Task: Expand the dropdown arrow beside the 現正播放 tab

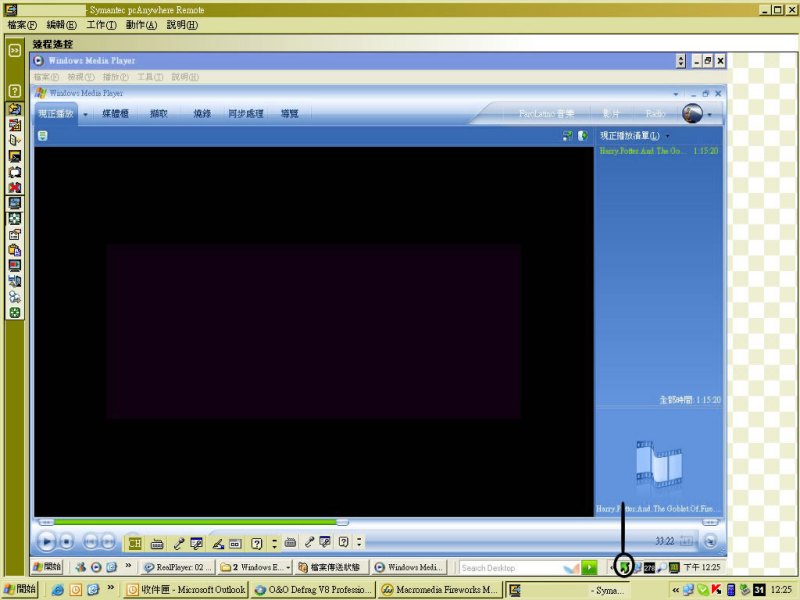Action: pyautogui.click(x=85, y=114)
